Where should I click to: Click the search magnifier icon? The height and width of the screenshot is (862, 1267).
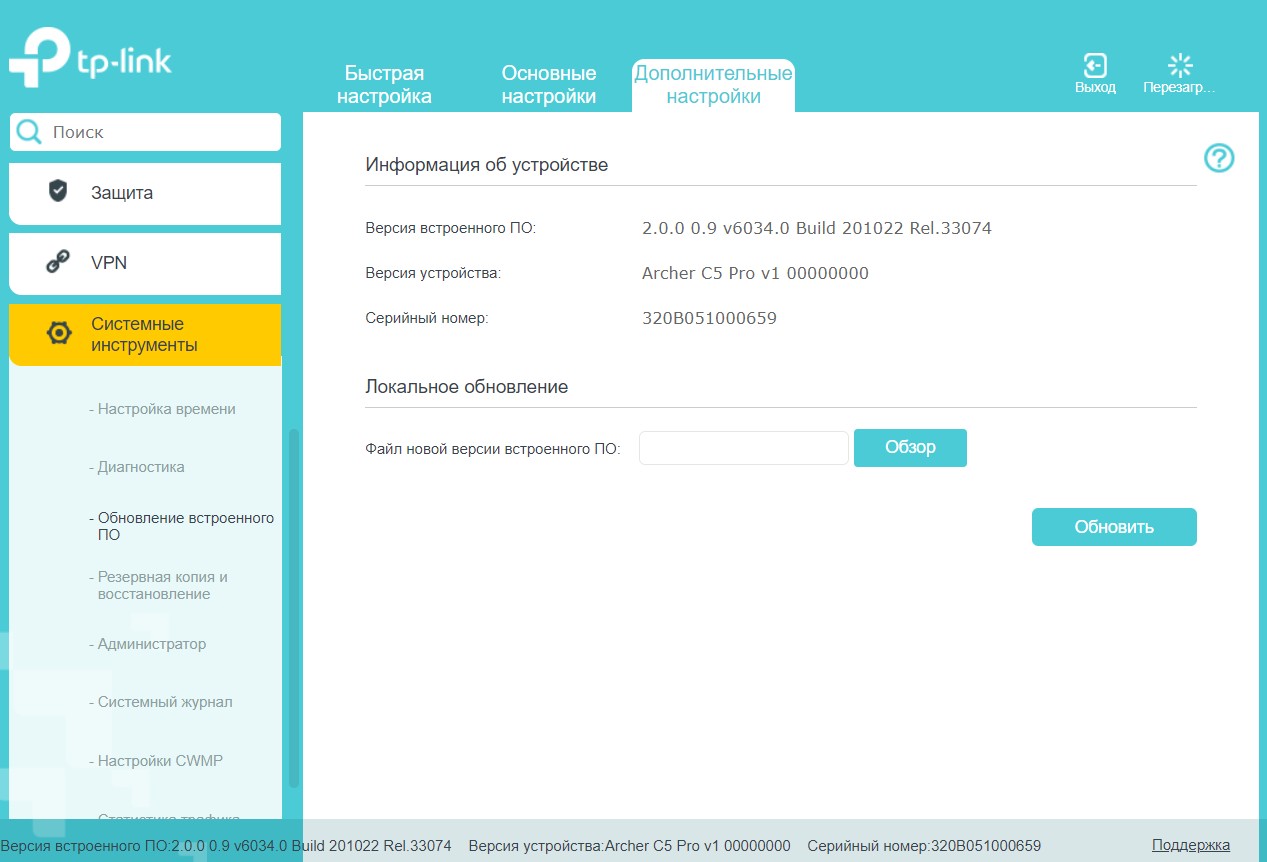pyautogui.click(x=30, y=132)
